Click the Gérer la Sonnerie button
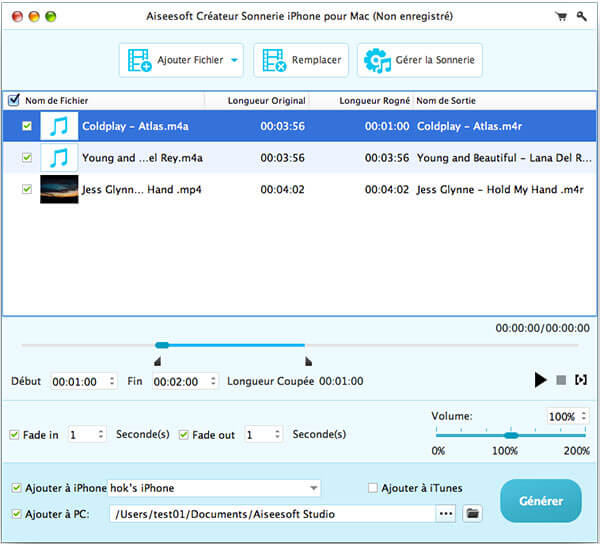 click(x=420, y=60)
